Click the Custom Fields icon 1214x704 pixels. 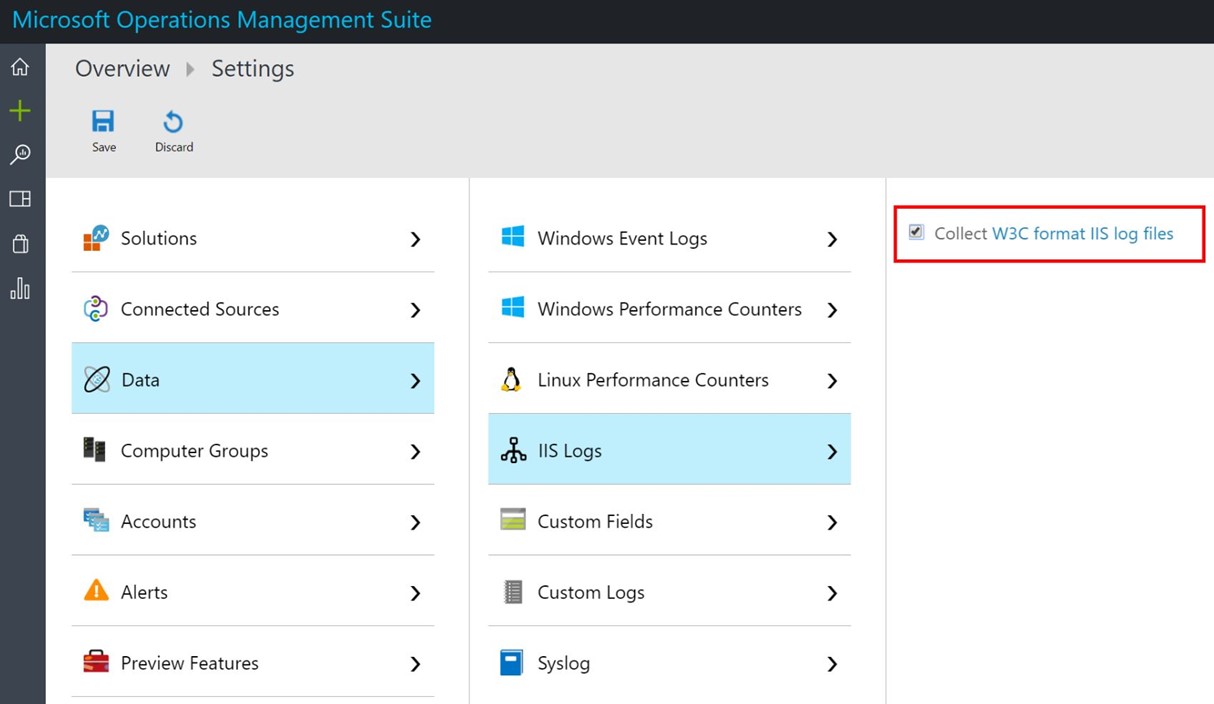(x=513, y=521)
